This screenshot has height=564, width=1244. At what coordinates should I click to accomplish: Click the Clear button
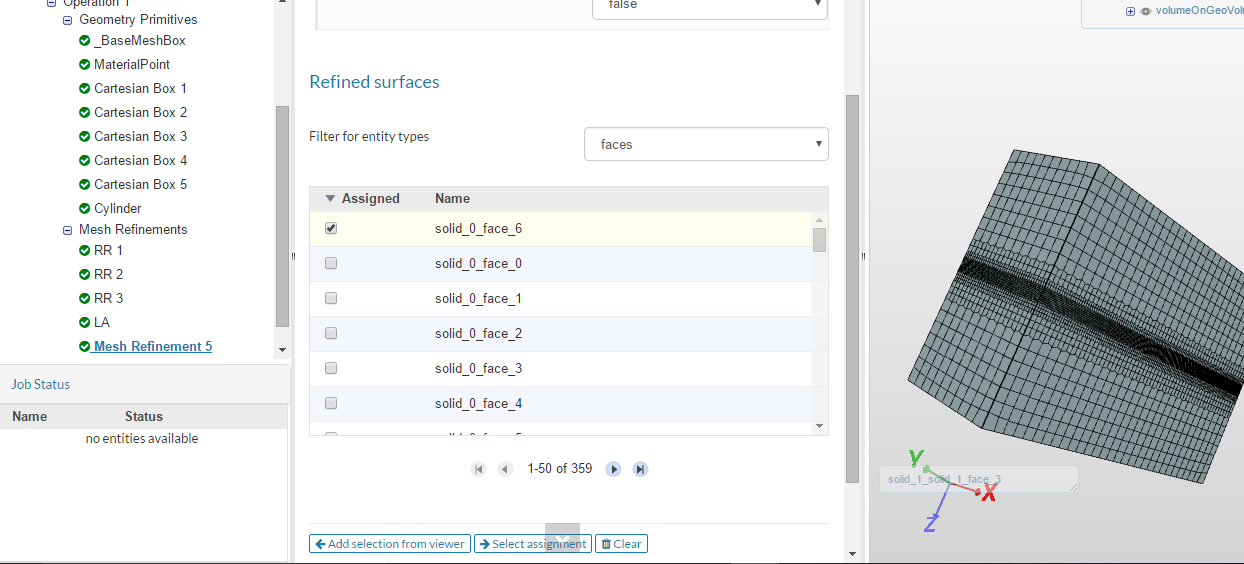coord(621,544)
